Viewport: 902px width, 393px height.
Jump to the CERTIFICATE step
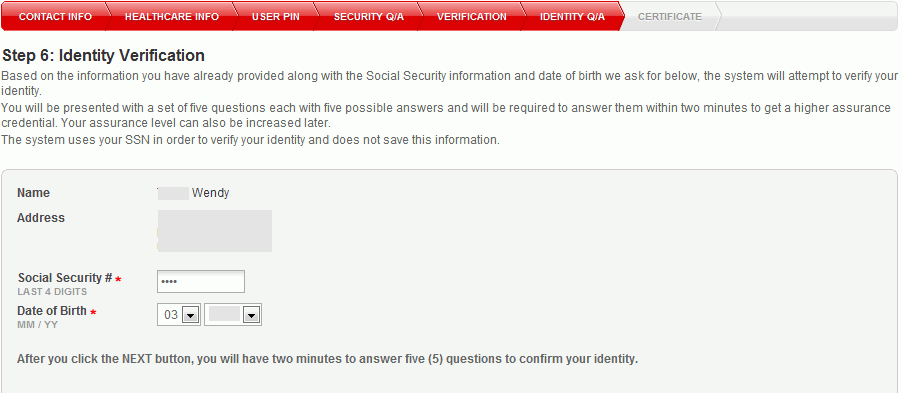(x=670, y=17)
